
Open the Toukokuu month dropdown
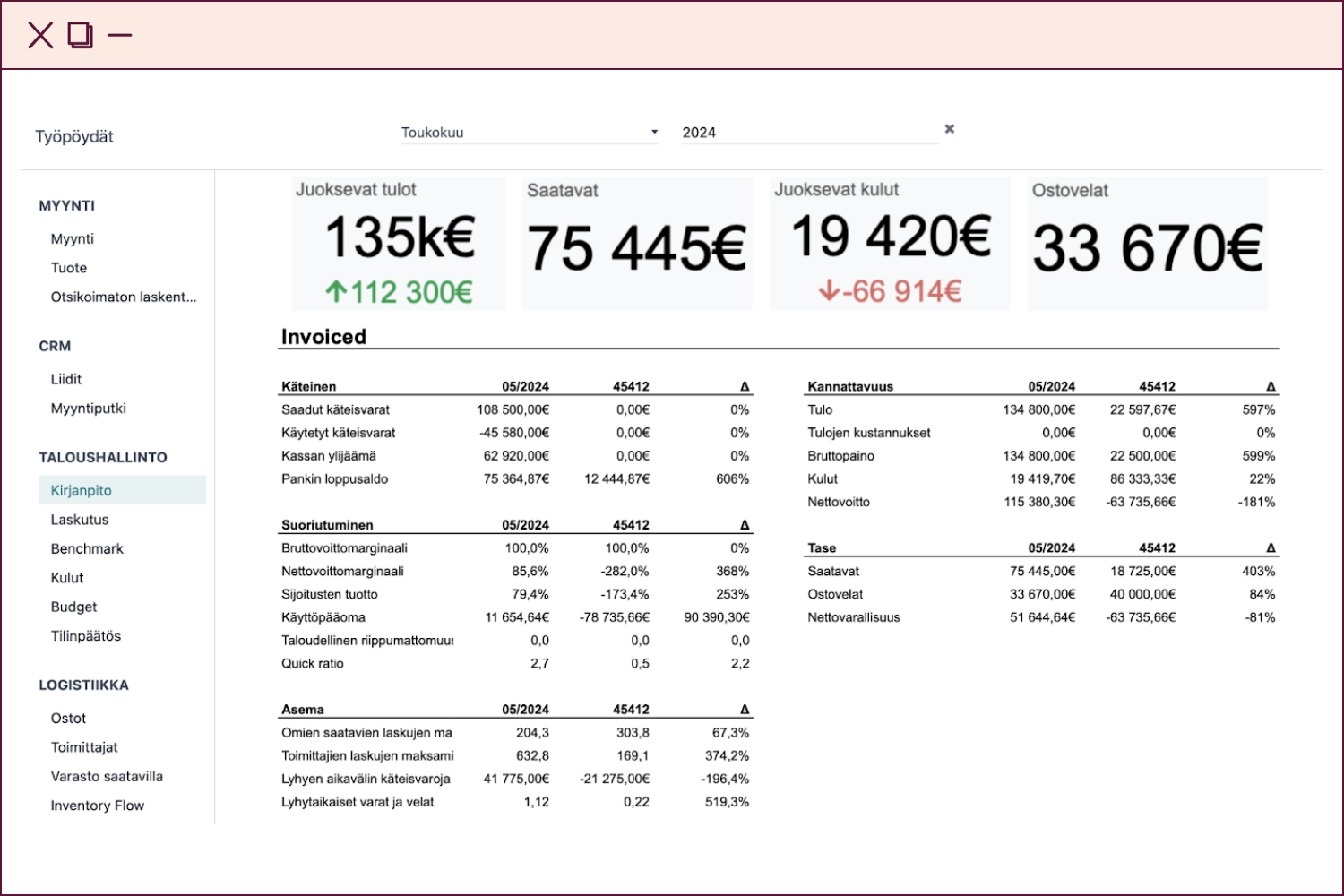(x=529, y=133)
